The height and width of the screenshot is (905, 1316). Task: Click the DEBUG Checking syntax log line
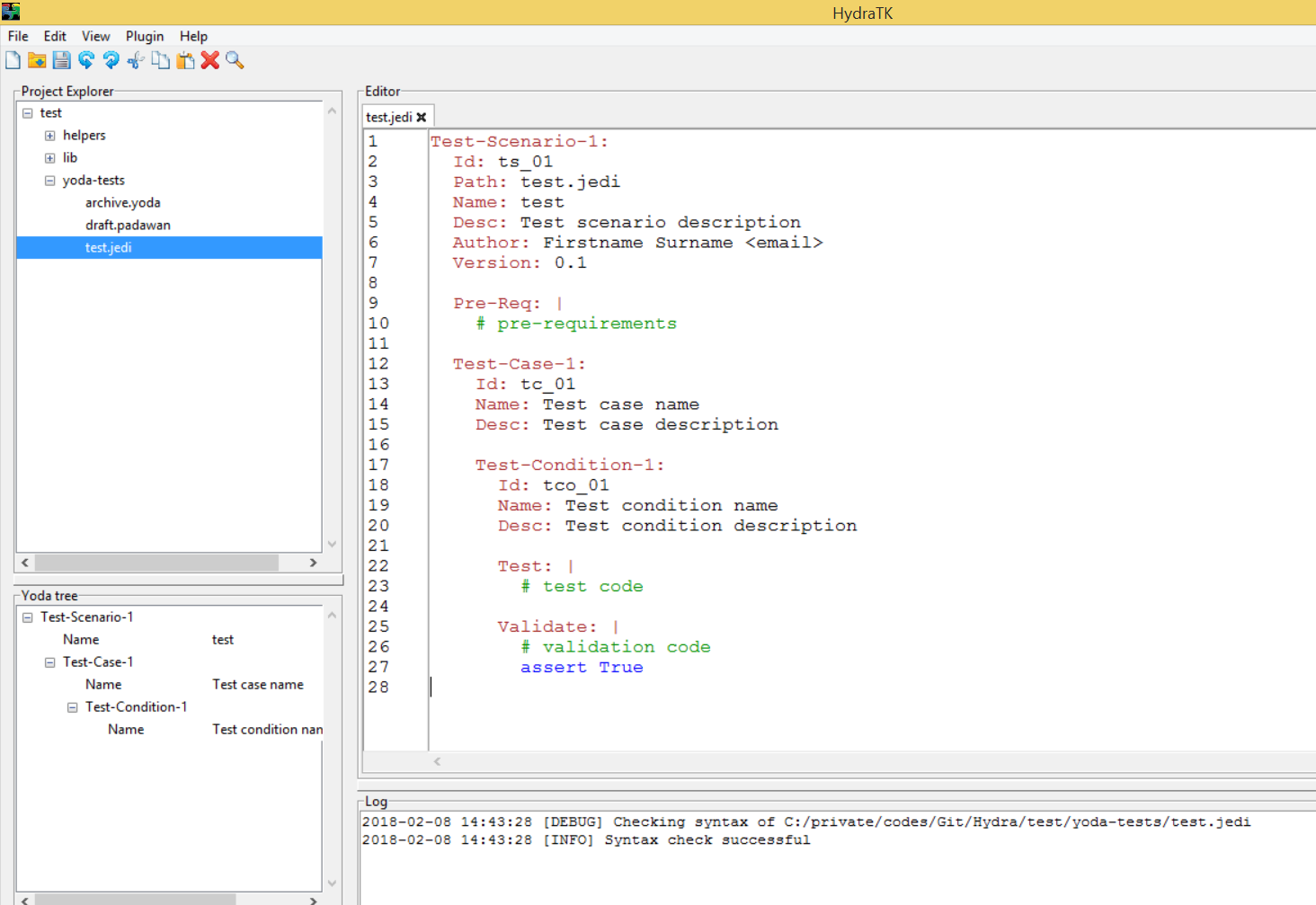coord(806,822)
